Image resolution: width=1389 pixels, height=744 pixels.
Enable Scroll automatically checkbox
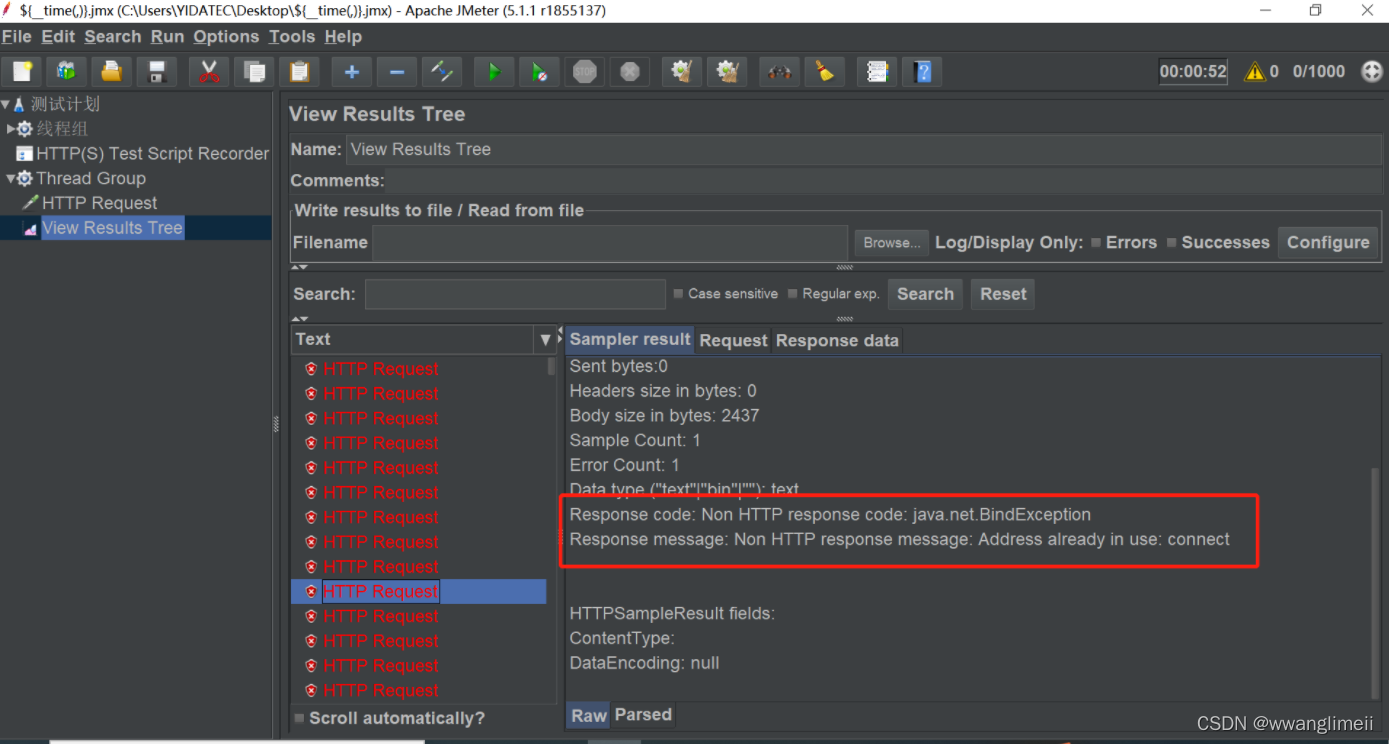tap(299, 718)
